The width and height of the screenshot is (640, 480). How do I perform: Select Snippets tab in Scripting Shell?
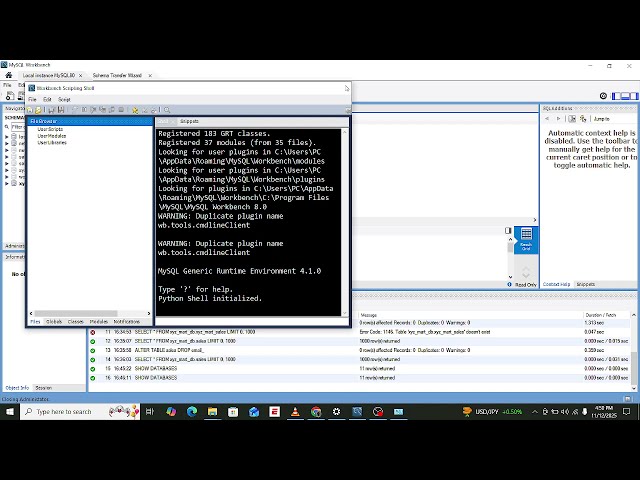tap(189, 121)
